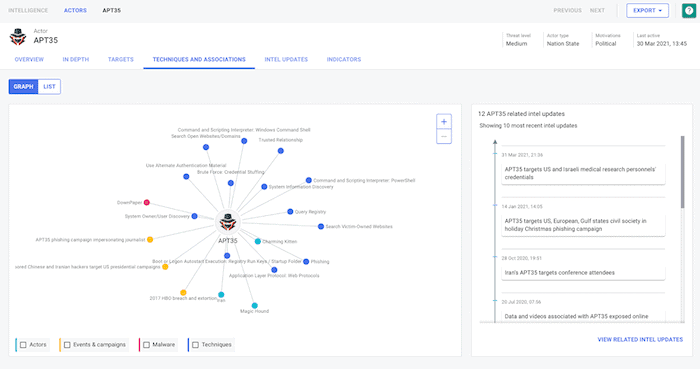The image size is (700, 369).
Task: Open the Export dropdown menu
Action: pyautogui.click(x=647, y=10)
